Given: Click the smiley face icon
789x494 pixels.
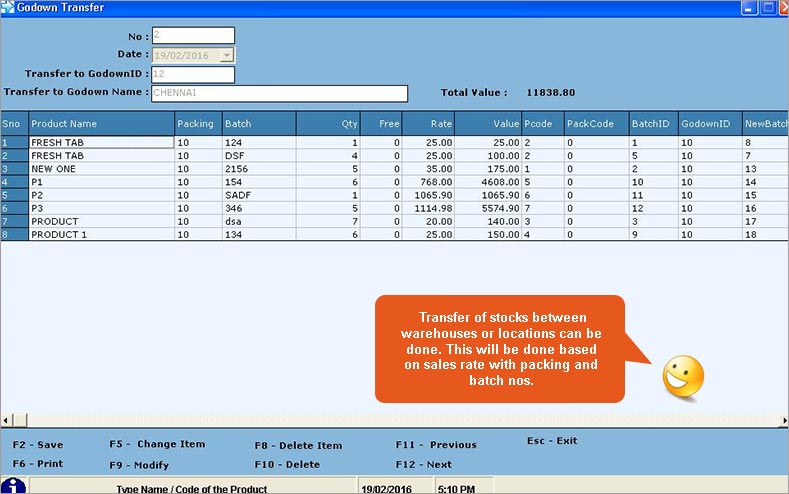Looking at the screenshot, I should [x=684, y=374].
